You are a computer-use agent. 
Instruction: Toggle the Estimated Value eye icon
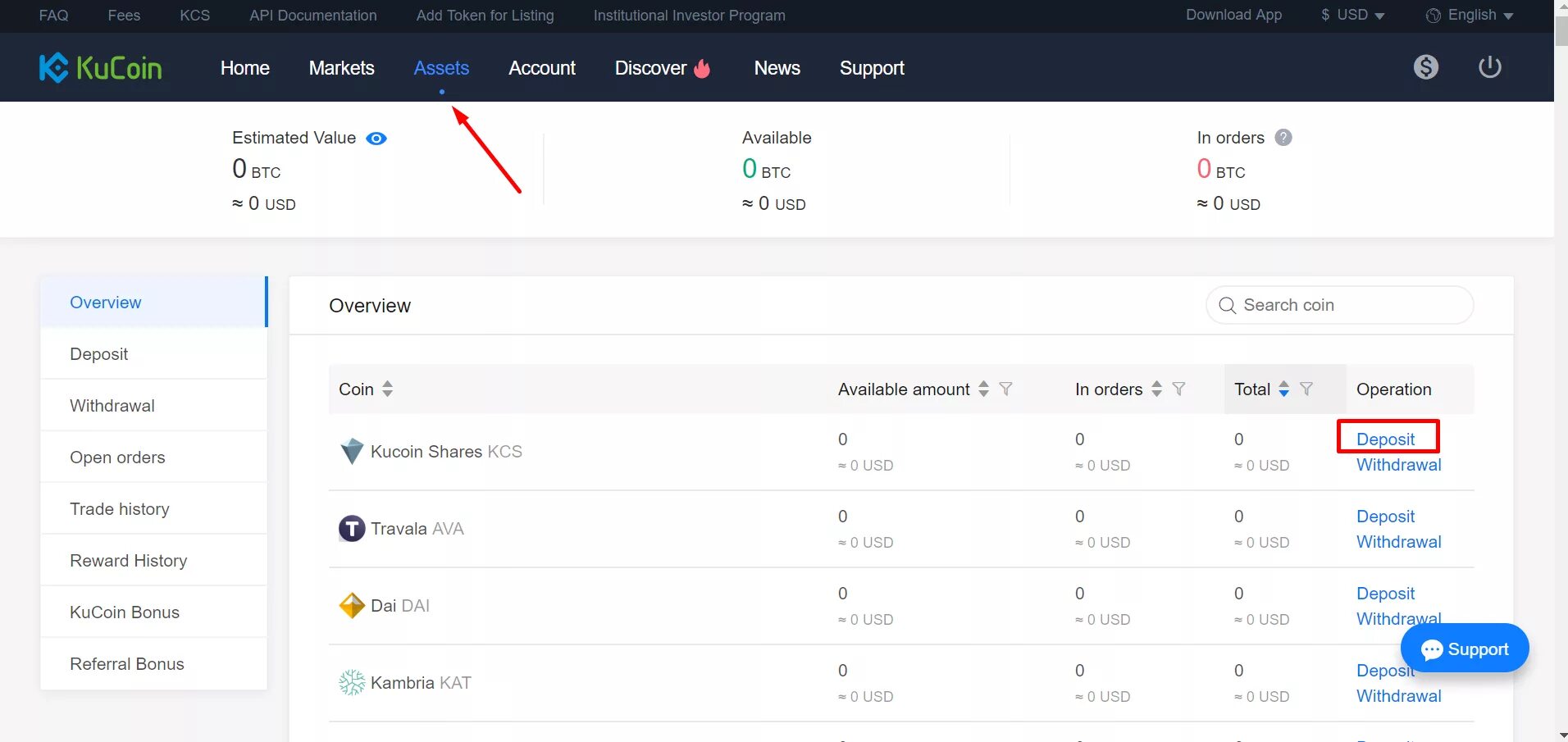click(376, 139)
